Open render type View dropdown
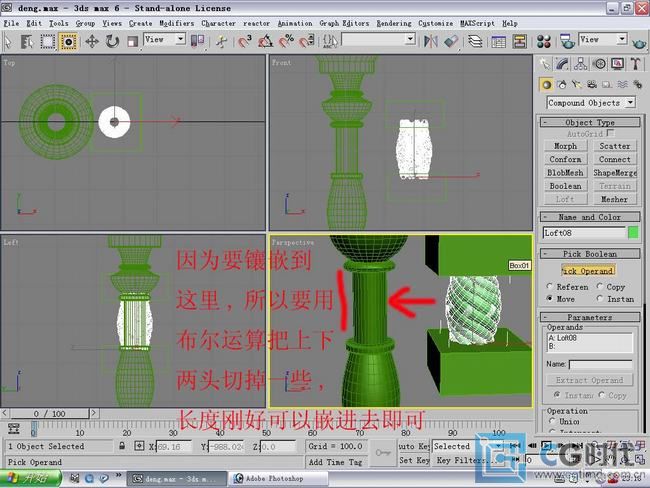The image size is (650, 488). [x=602, y=39]
